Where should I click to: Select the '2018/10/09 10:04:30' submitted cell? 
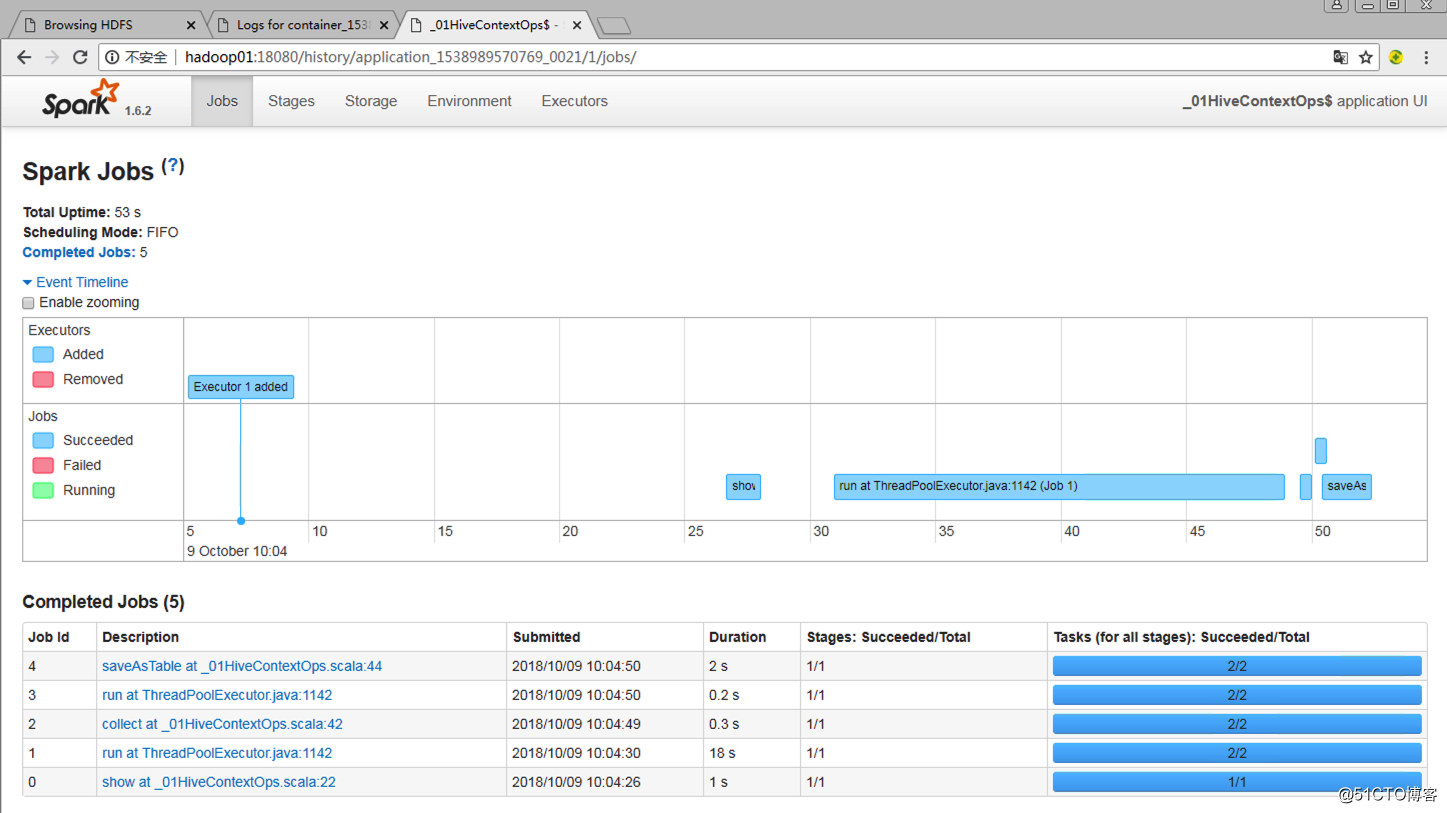point(605,753)
